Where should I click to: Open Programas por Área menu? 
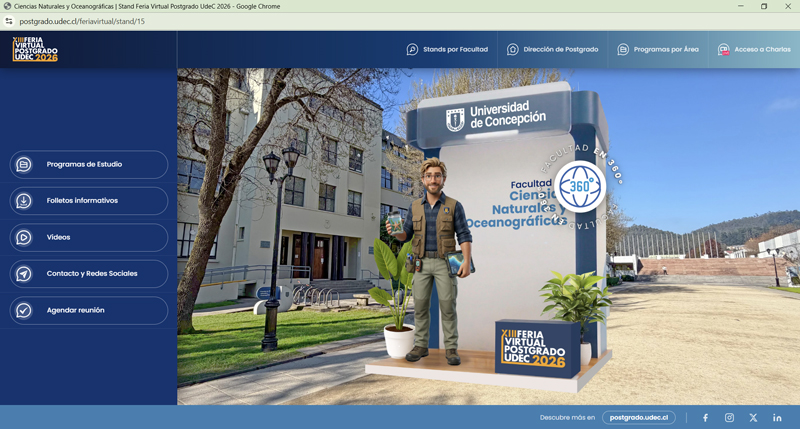(x=658, y=49)
